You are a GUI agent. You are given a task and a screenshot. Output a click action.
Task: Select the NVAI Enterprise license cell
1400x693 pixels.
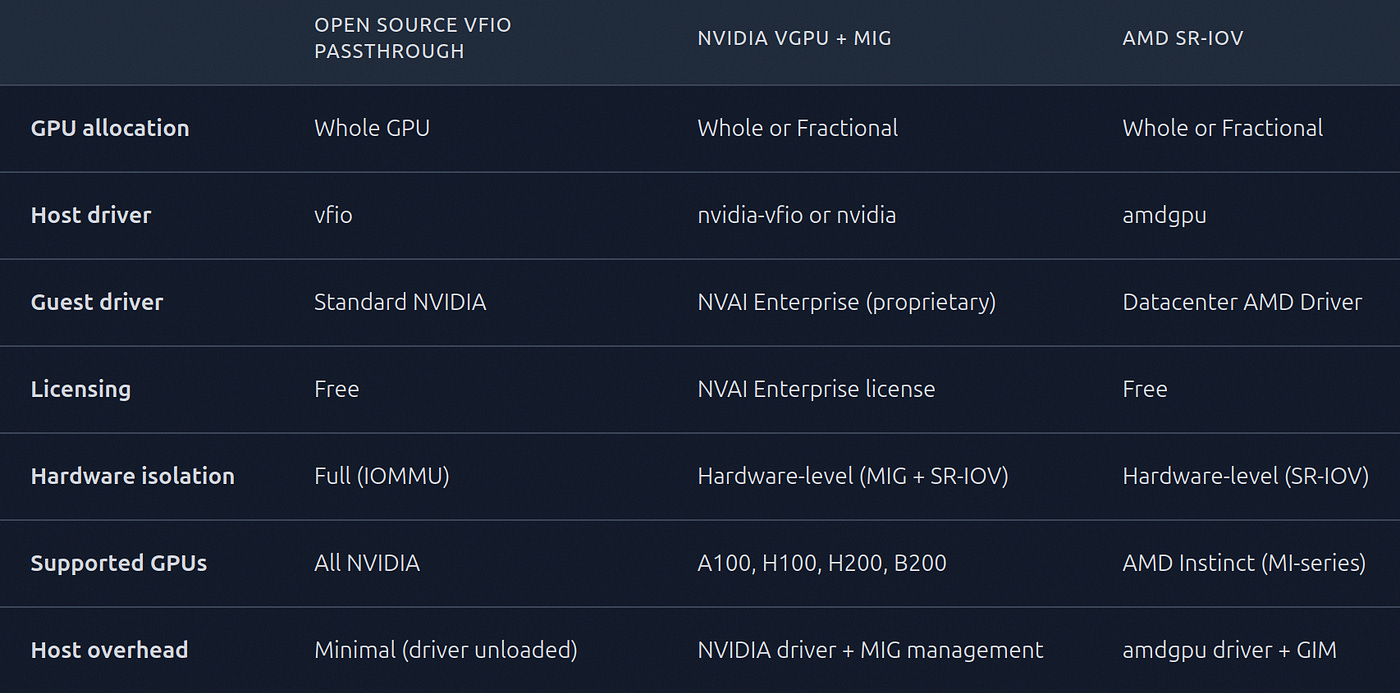click(x=816, y=389)
